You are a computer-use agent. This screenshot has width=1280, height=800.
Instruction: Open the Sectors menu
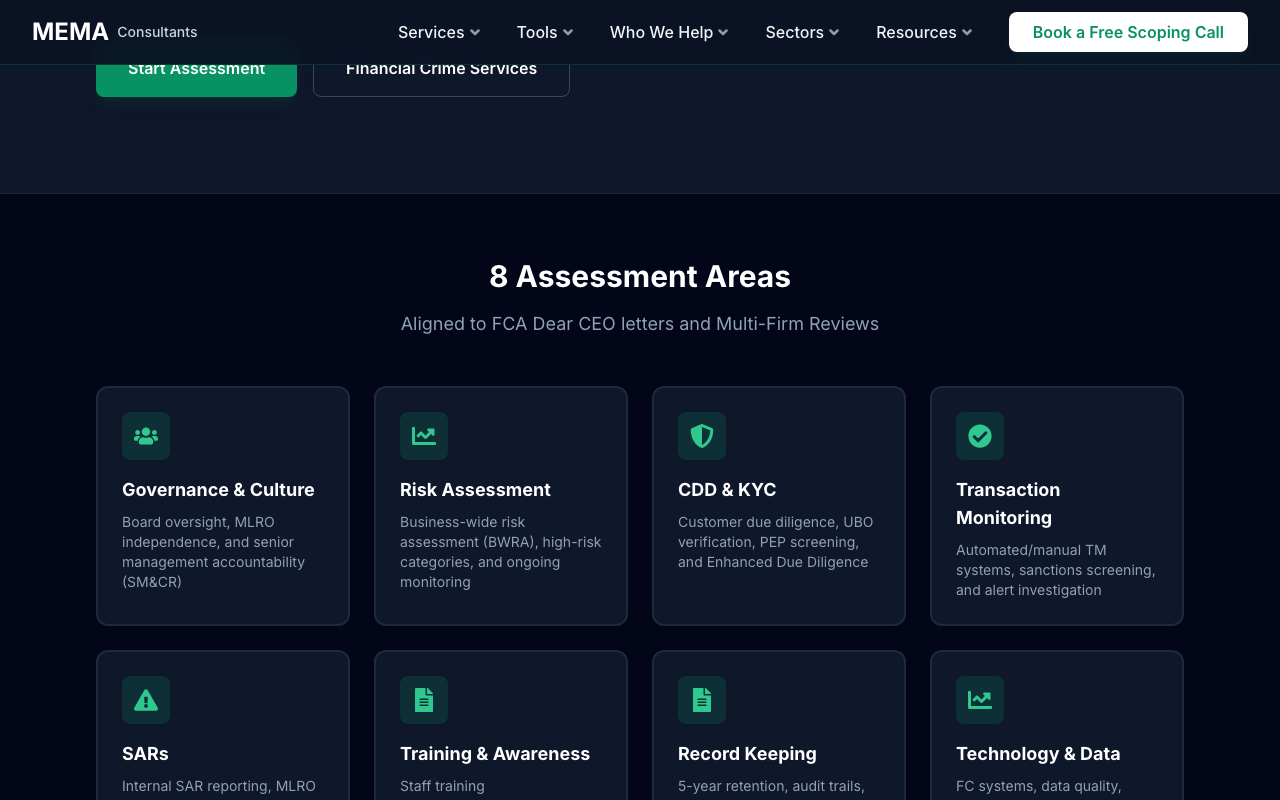[x=802, y=32]
